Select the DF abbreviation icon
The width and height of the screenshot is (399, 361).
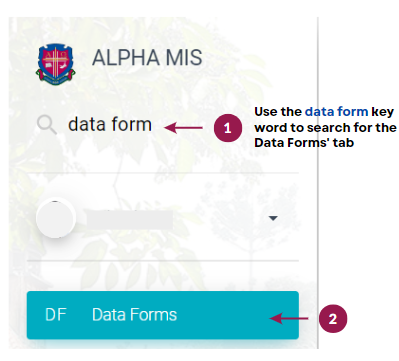(x=56, y=315)
